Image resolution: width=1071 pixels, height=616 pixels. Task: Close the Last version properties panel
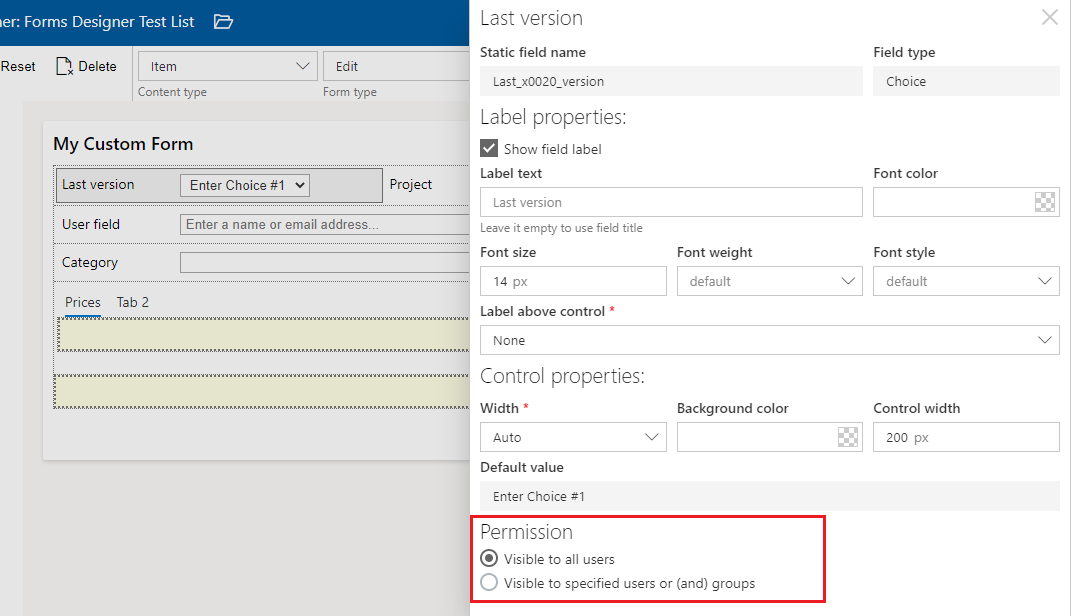click(1049, 17)
